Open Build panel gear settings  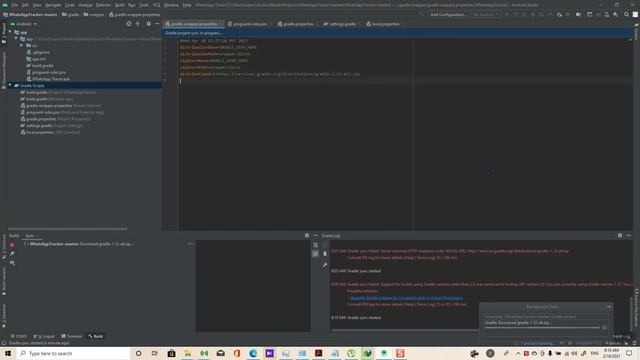[x=307, y=236]
